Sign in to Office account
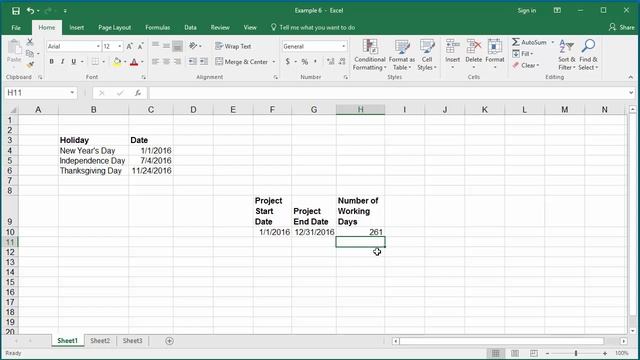 coord(527,11)
